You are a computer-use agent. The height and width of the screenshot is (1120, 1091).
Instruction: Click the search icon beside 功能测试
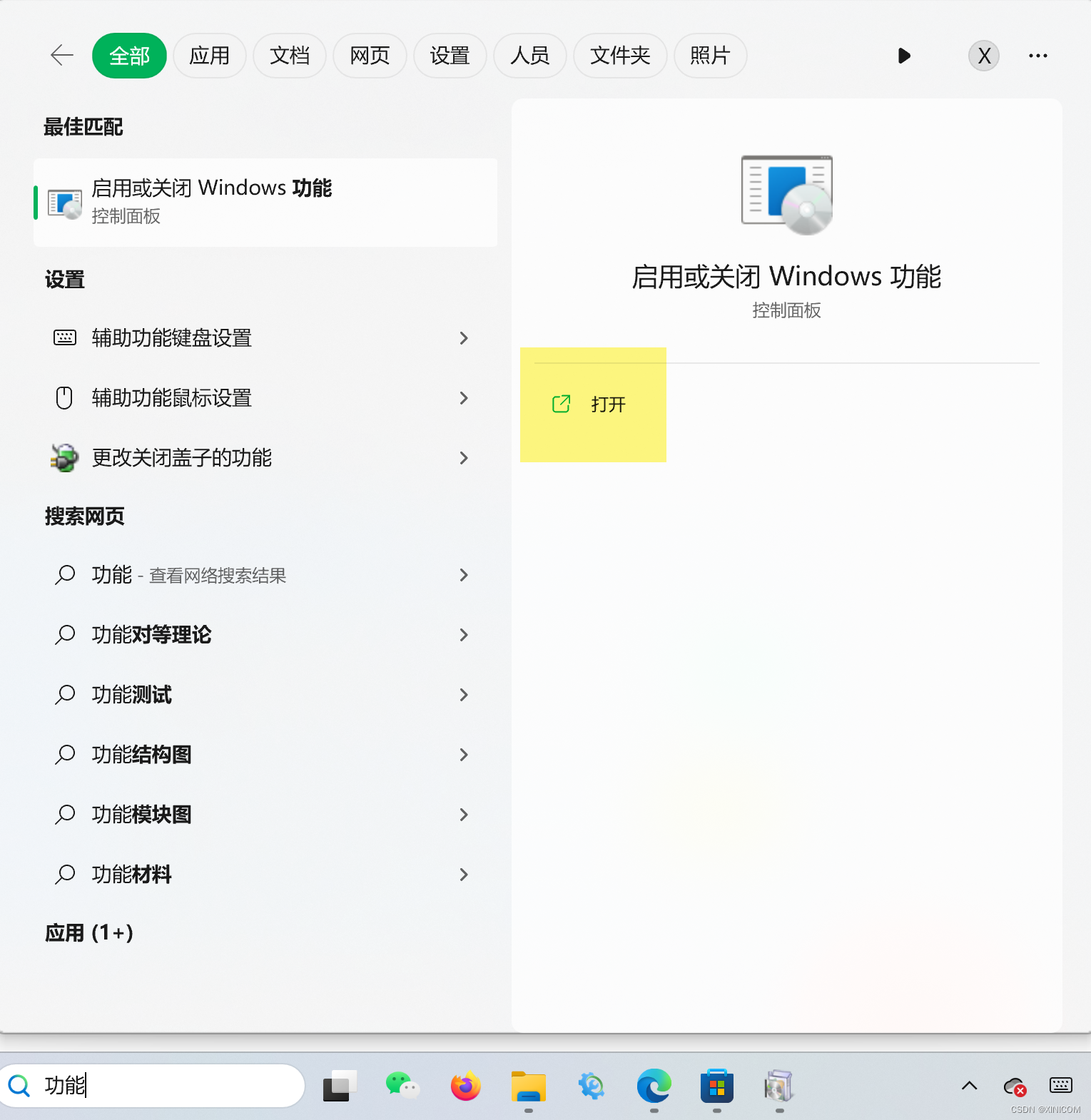tap(65, 694)
